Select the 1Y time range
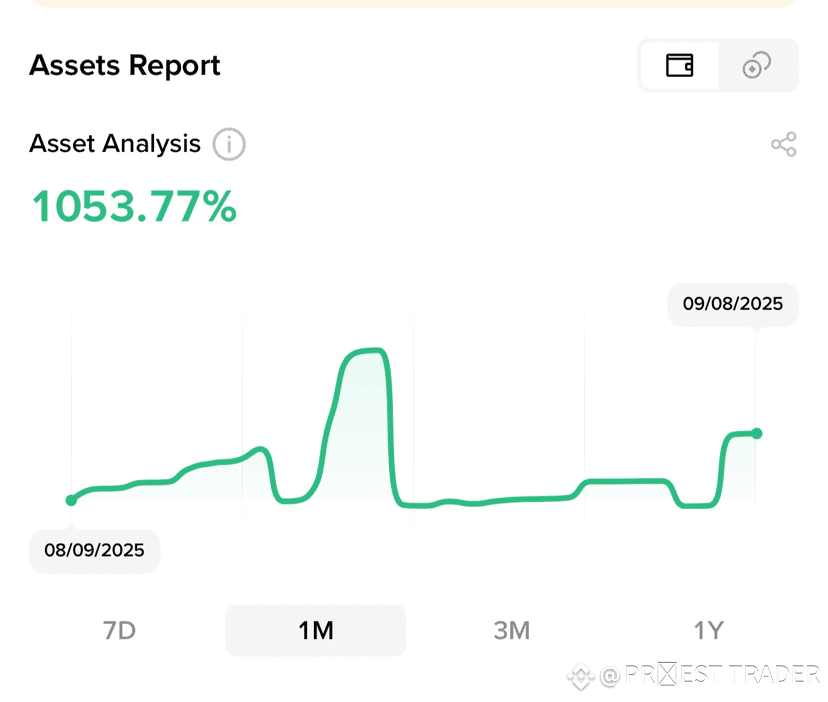 [x=708, y=630]
